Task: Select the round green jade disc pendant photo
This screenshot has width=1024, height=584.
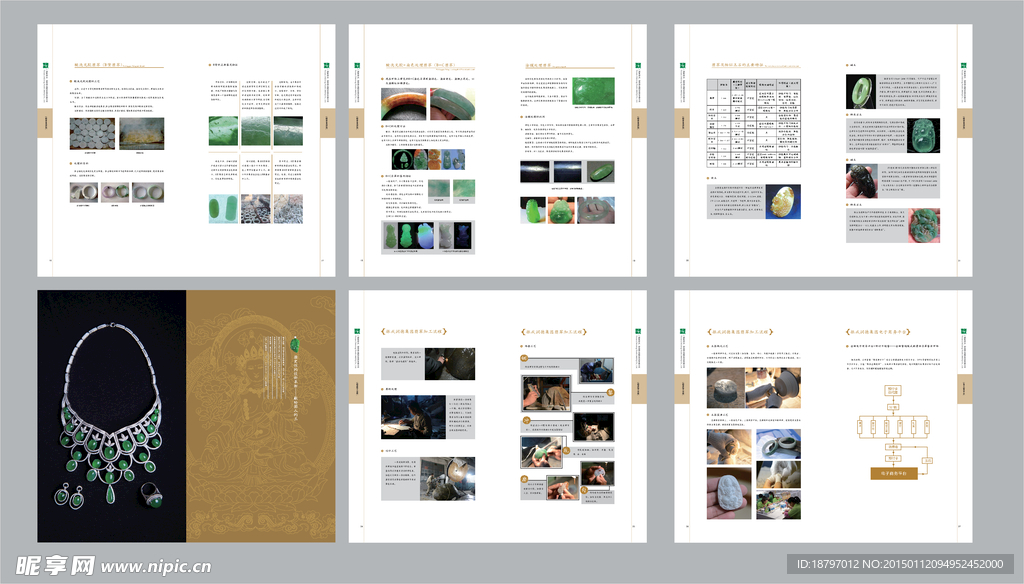Action: [x=861, y=91]
